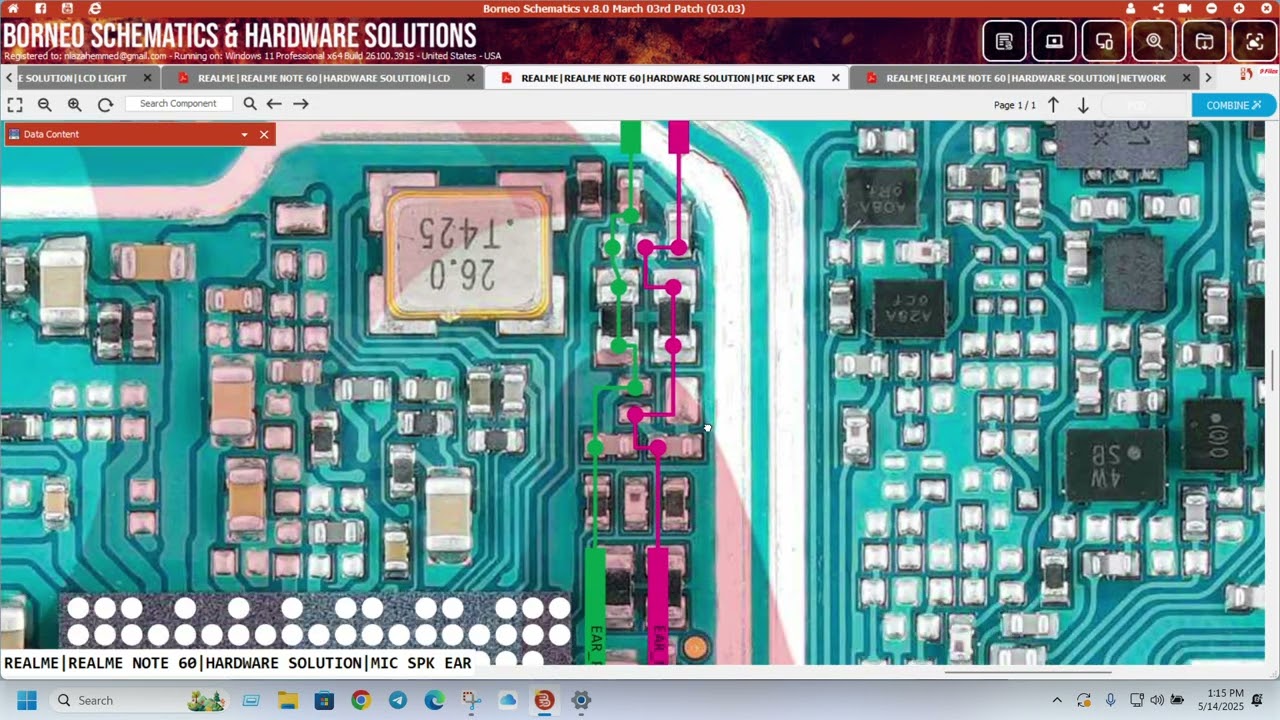1280x720 pixels.
Task: Go to the next page with down arrow
Action: (1083, 105)
